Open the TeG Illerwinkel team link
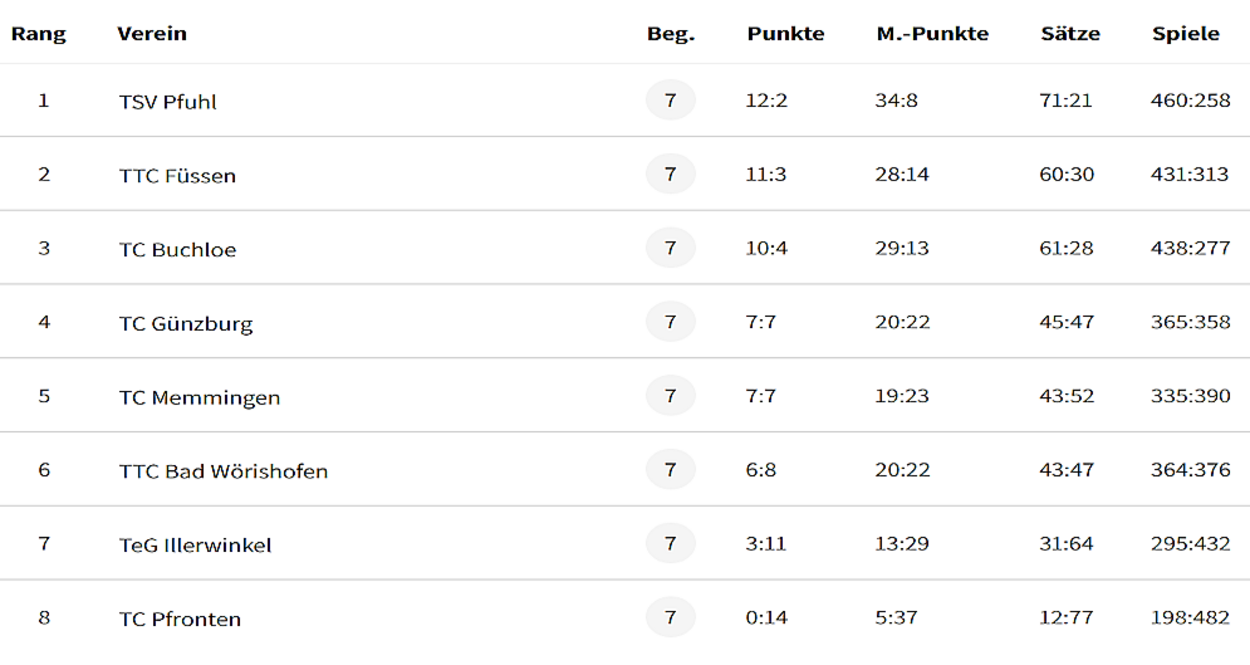 [195, 545]
